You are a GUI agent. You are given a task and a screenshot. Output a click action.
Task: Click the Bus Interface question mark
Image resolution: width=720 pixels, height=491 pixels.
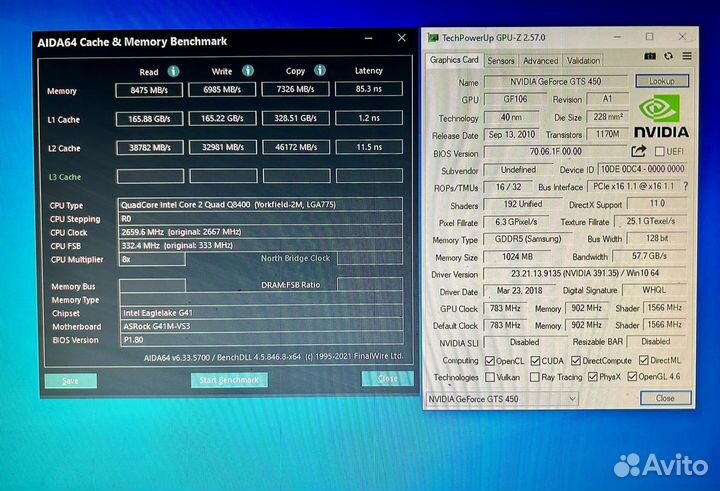click(x=686, y=186)
